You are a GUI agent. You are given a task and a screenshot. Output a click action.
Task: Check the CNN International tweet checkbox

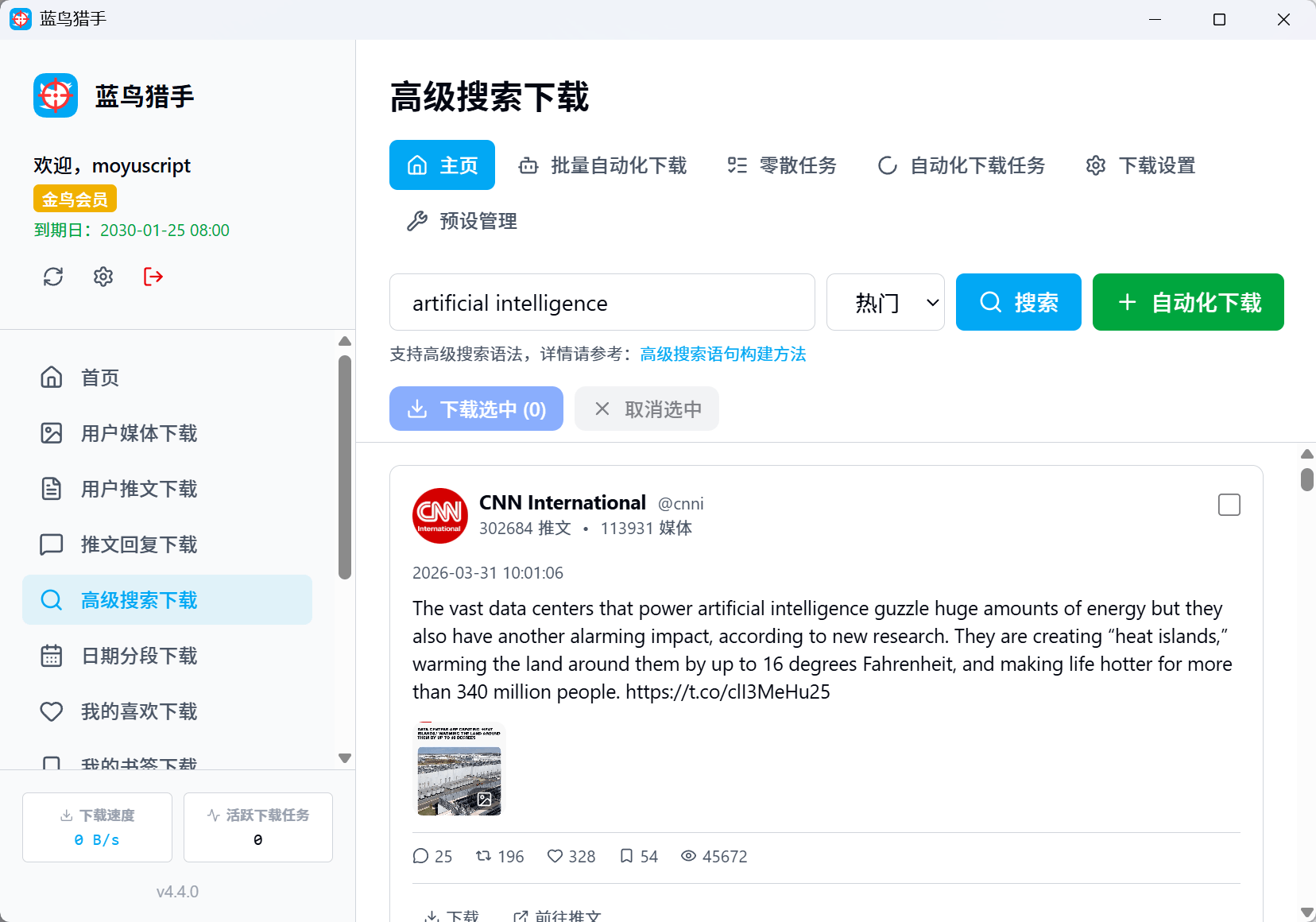click(1229, 505)
